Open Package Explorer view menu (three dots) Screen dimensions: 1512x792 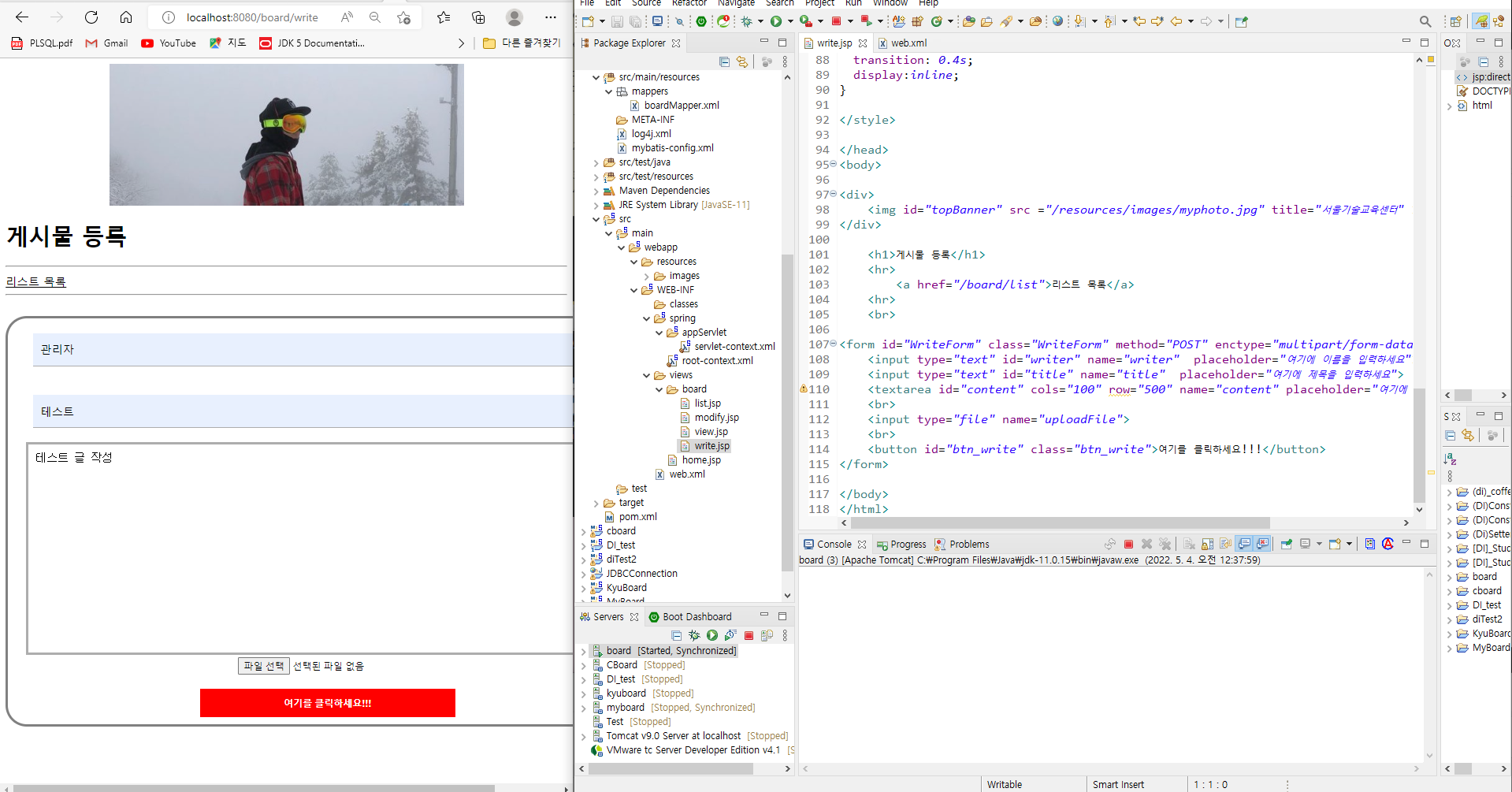coord(785,61)
